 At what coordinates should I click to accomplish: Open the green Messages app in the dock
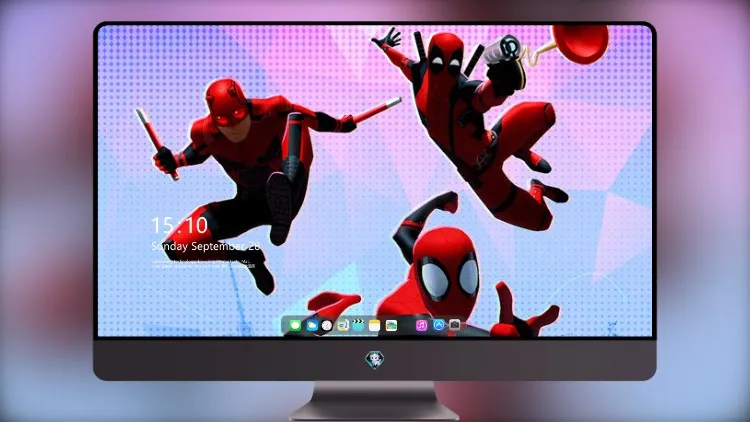pos(295,325)
